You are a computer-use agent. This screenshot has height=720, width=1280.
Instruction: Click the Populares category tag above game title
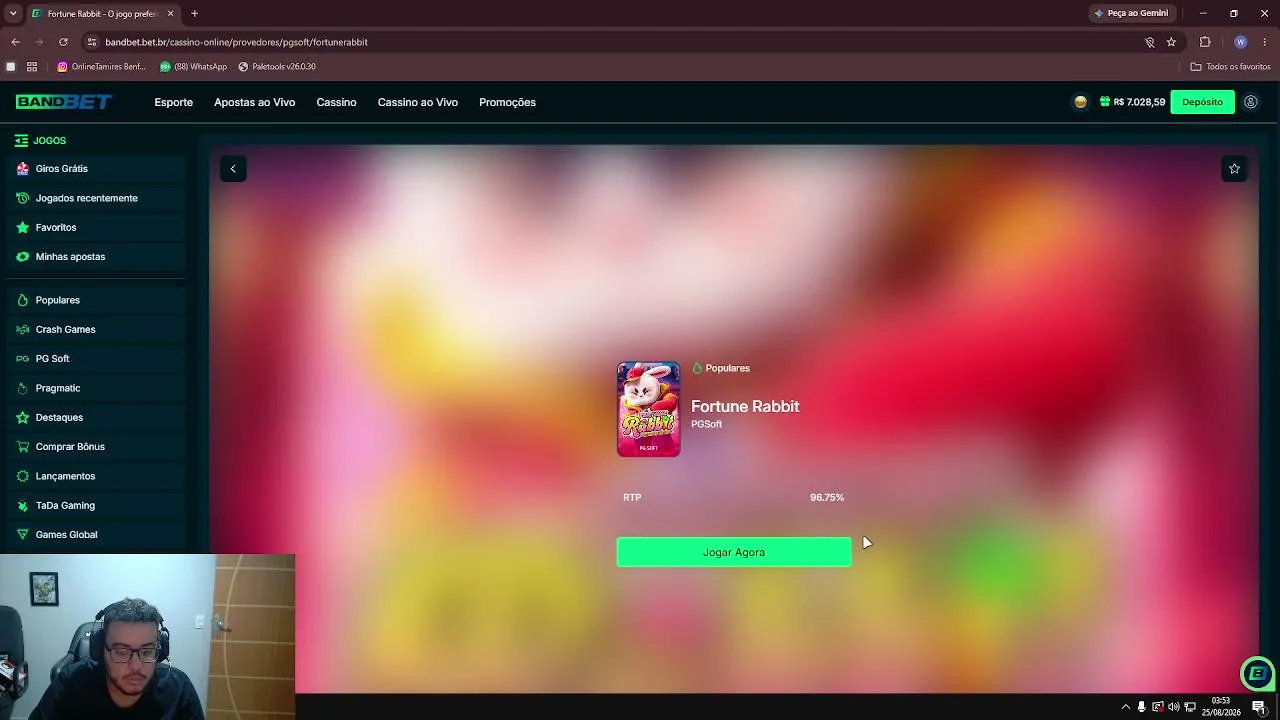coord(721,368)
